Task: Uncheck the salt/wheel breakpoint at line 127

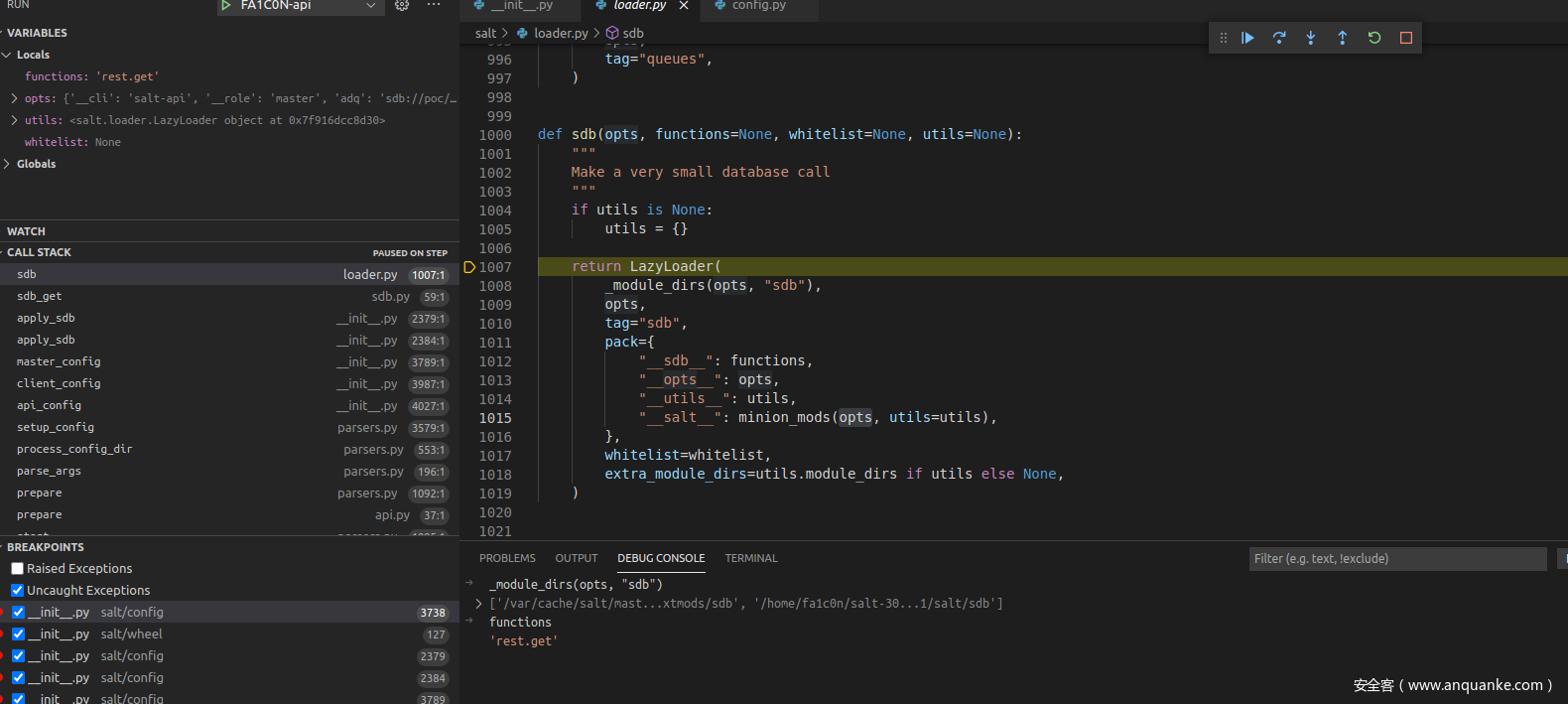Action: tap(18, 634)
